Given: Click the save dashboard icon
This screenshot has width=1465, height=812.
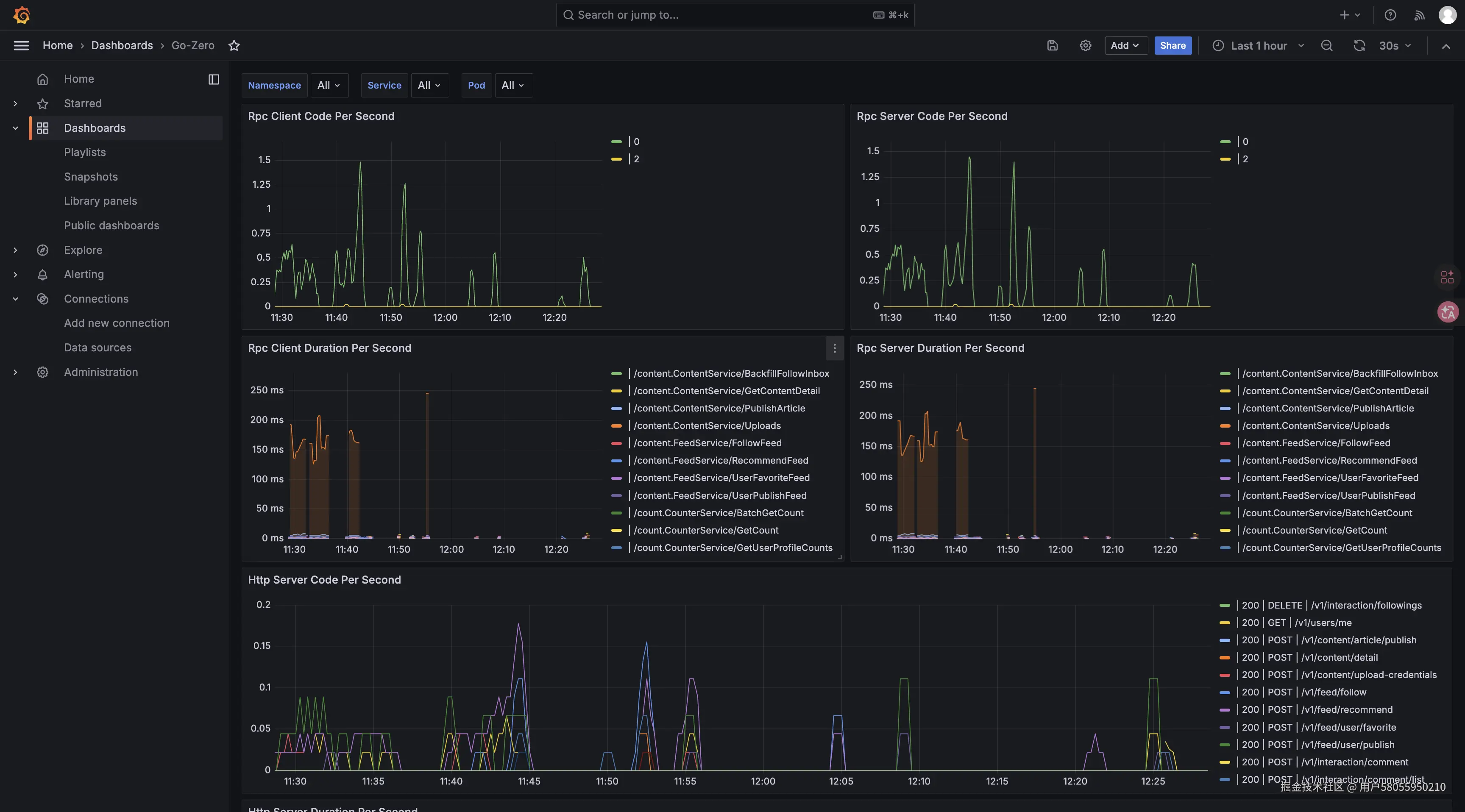Looking at the screenshot, I should pos(1052,45).
